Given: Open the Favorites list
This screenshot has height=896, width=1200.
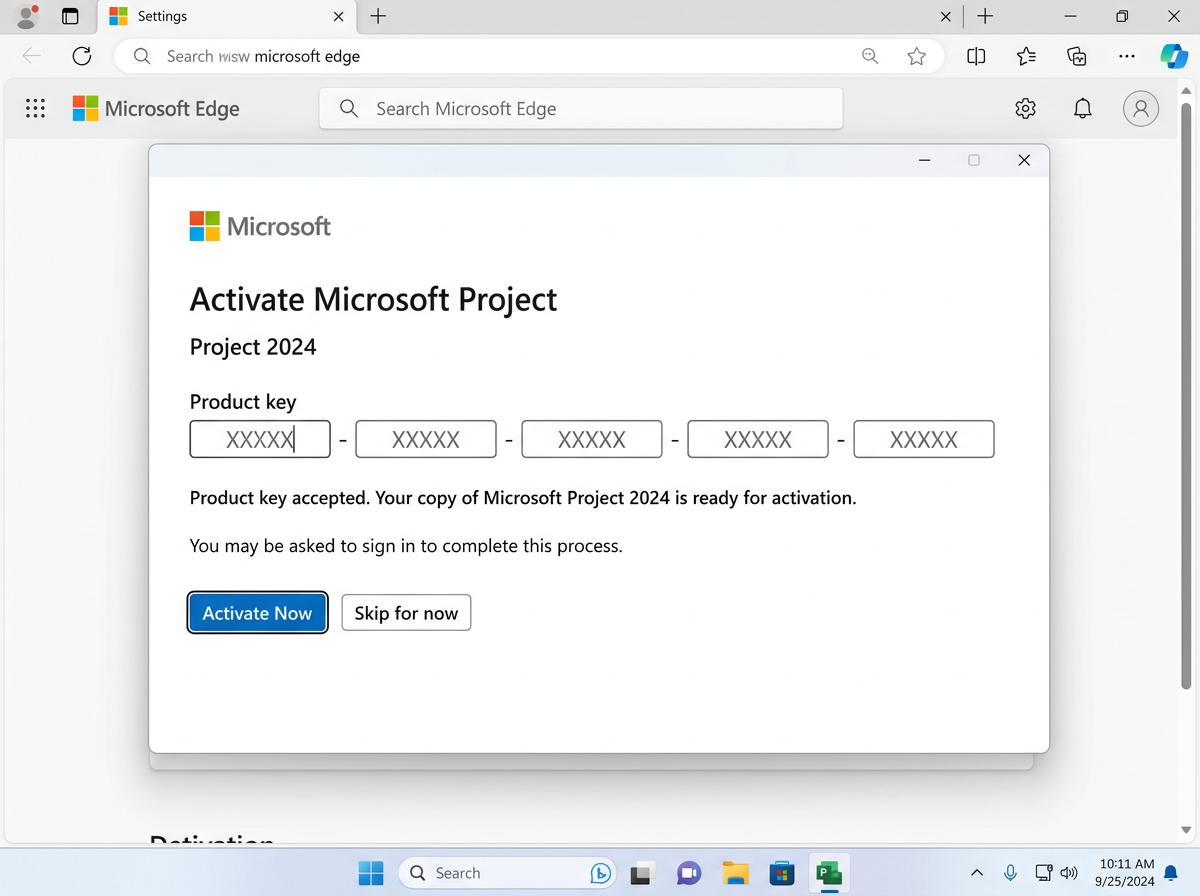Looking at the screenshot, I should point(1026,56).
